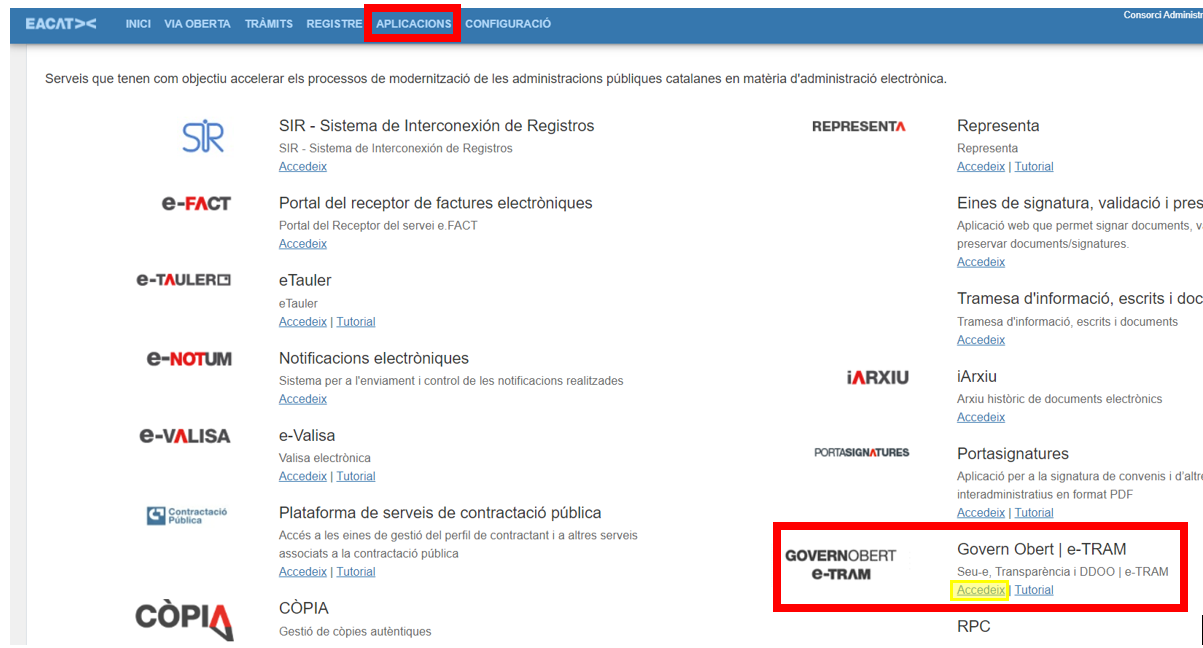Click Accedeix under Representa
1203x648 pixels.
tap(981, 167)
